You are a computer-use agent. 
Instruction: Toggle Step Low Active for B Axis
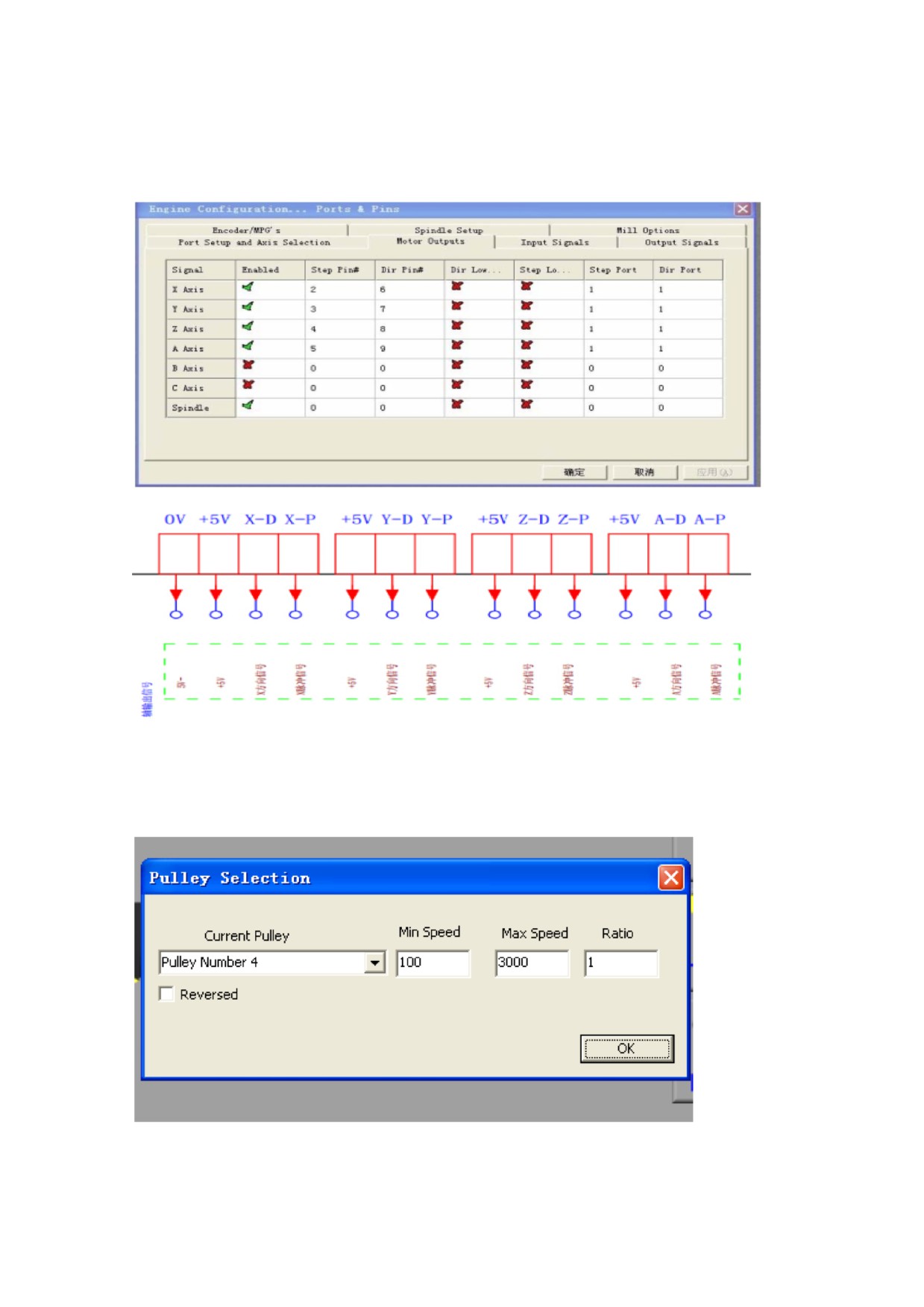[x=527, y=366]
